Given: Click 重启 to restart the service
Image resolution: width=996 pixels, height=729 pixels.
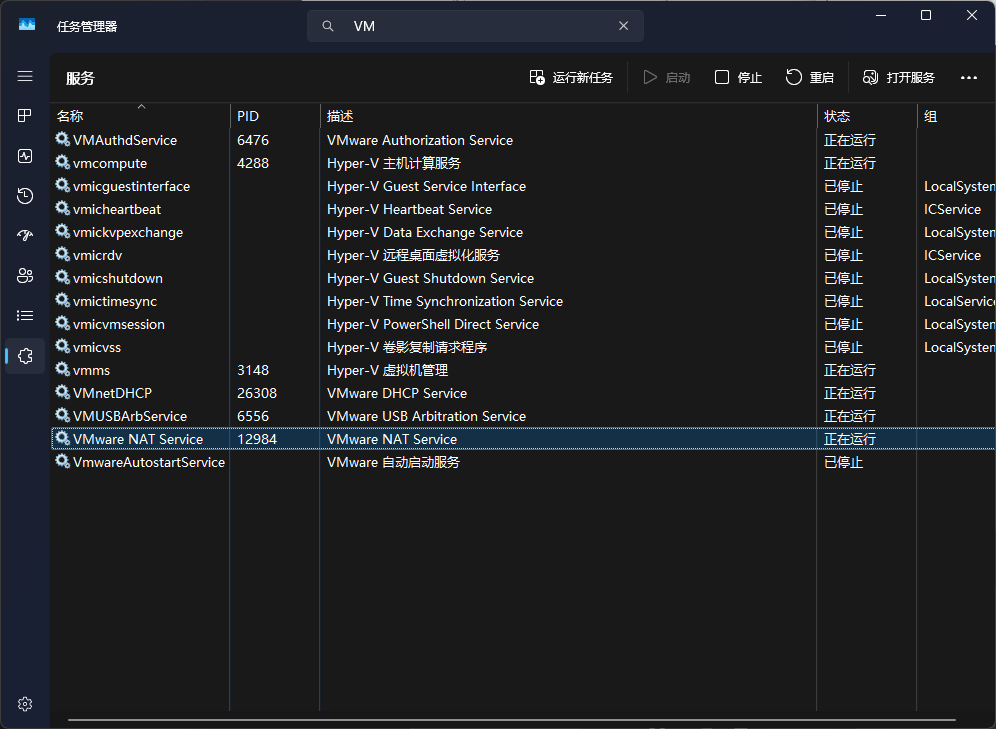Looking at the screenshot, I should pyautogui.click(x=810, y=78).
